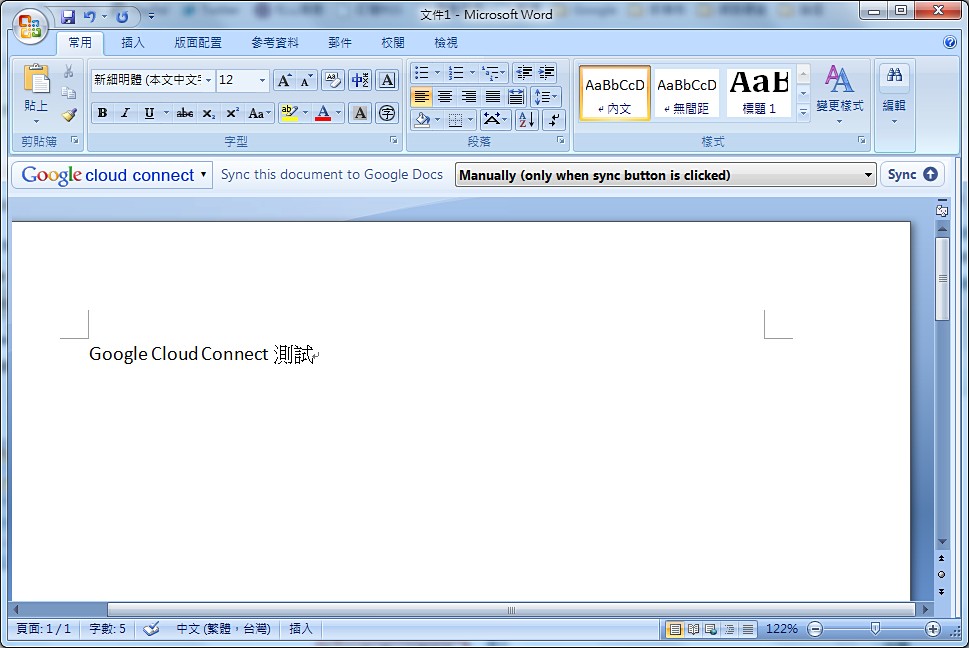Switch to the 插入 tab
Image resolution: width=969 pixels, height=648 pixels.
coord(133,42)
